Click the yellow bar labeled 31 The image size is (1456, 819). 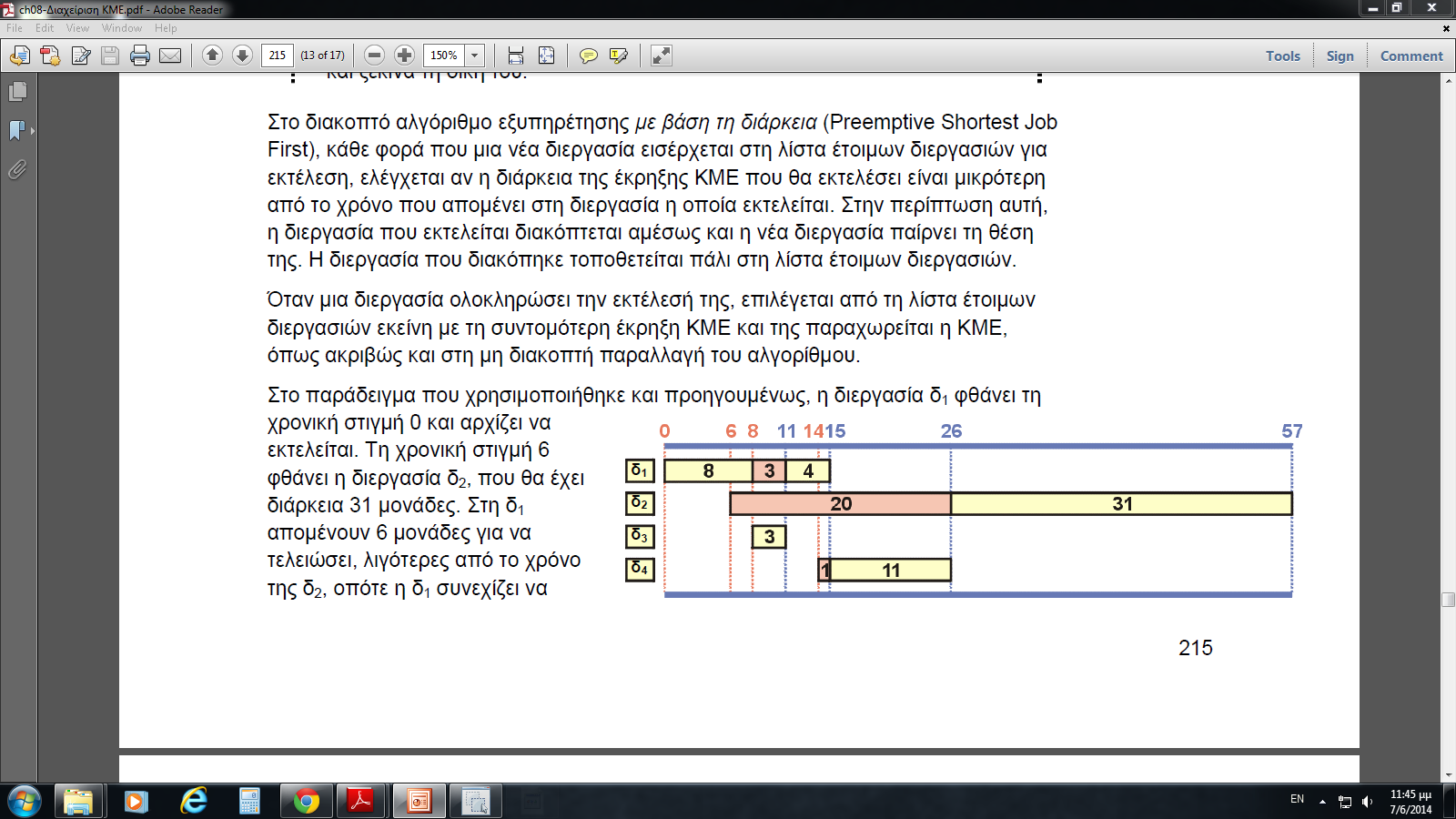pyautogui.click(x=1121, y=504)
